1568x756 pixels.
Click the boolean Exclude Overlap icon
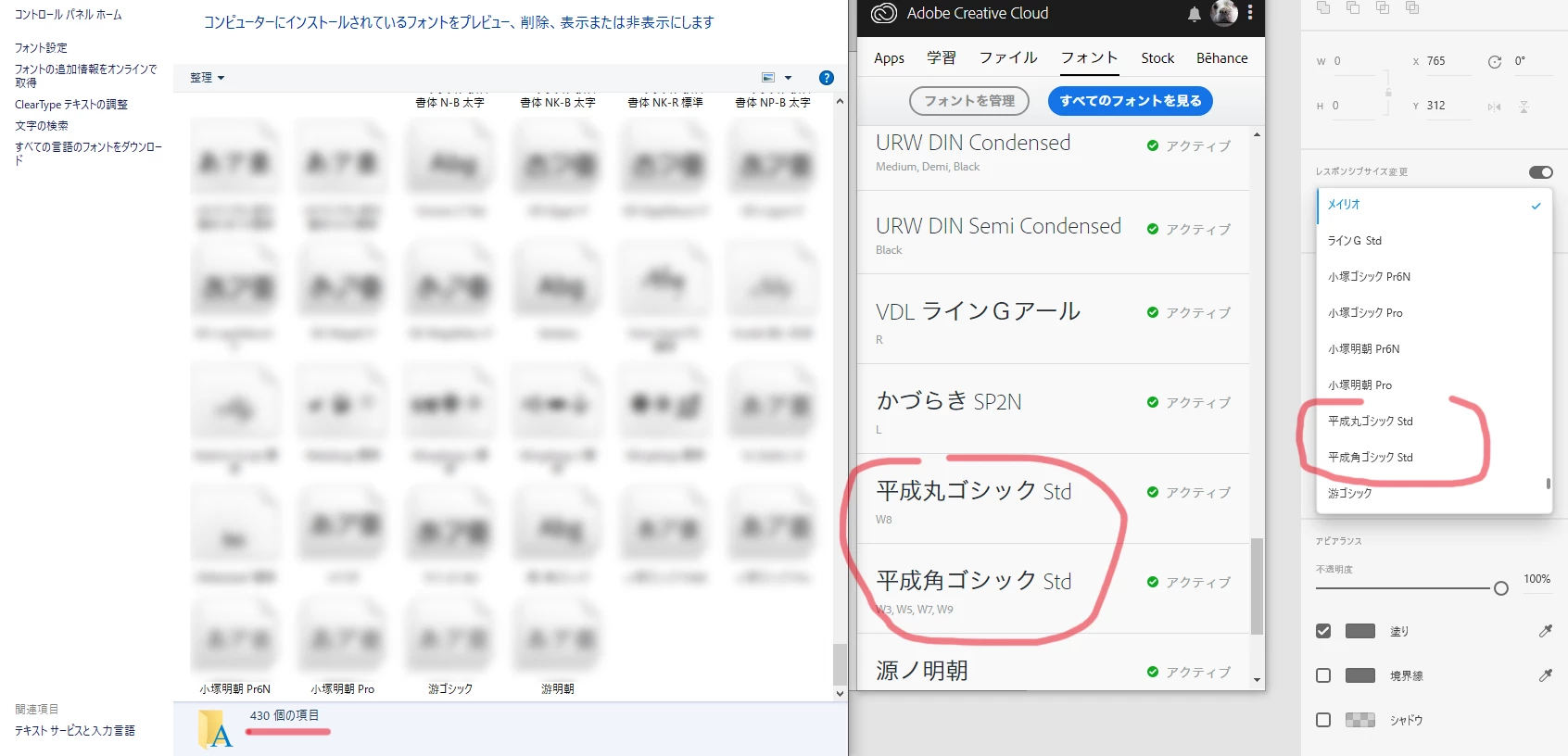(x=1412, y=7)
